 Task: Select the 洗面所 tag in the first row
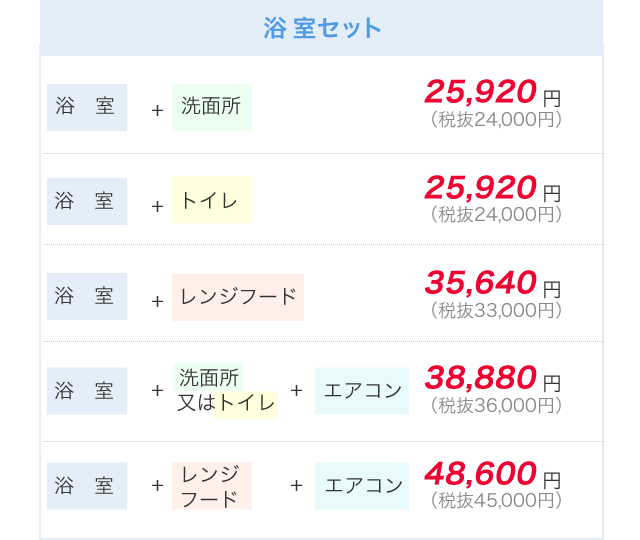(211, 107)
